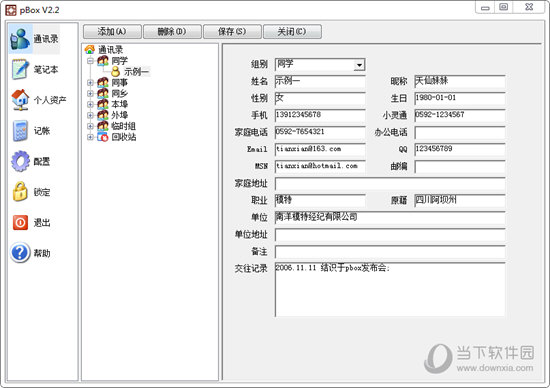This screenshot has width=550, height=388.
Task: Click the 生日 field 1980-01-01
Action: click(x=460, y=99)
